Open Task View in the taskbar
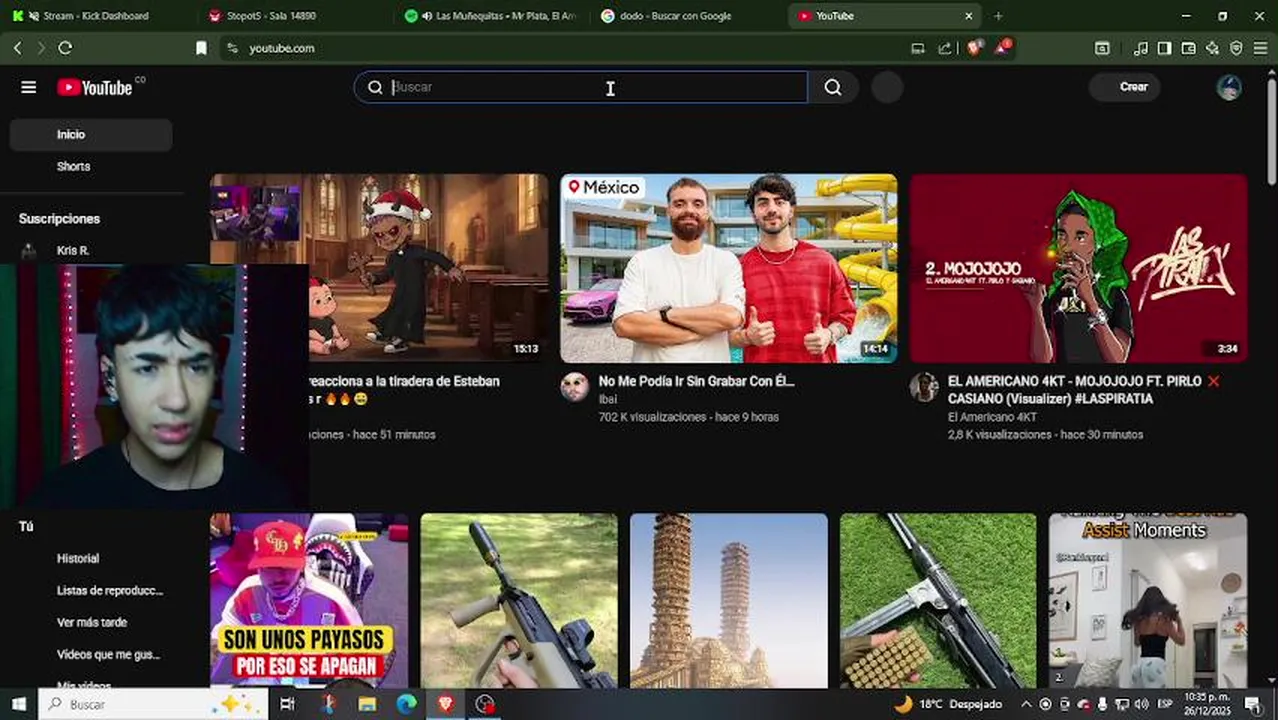This screenshot has height=720, width=1278. pos(287,704)
